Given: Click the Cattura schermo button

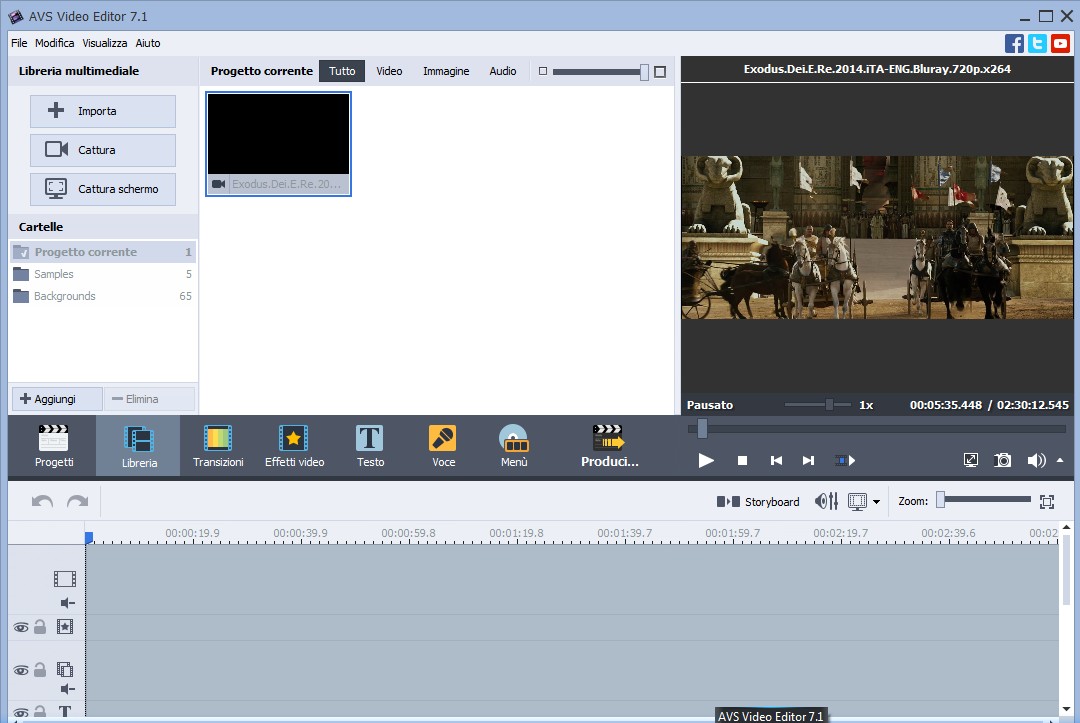Looking at the screenshot, I should pos(103,189).
